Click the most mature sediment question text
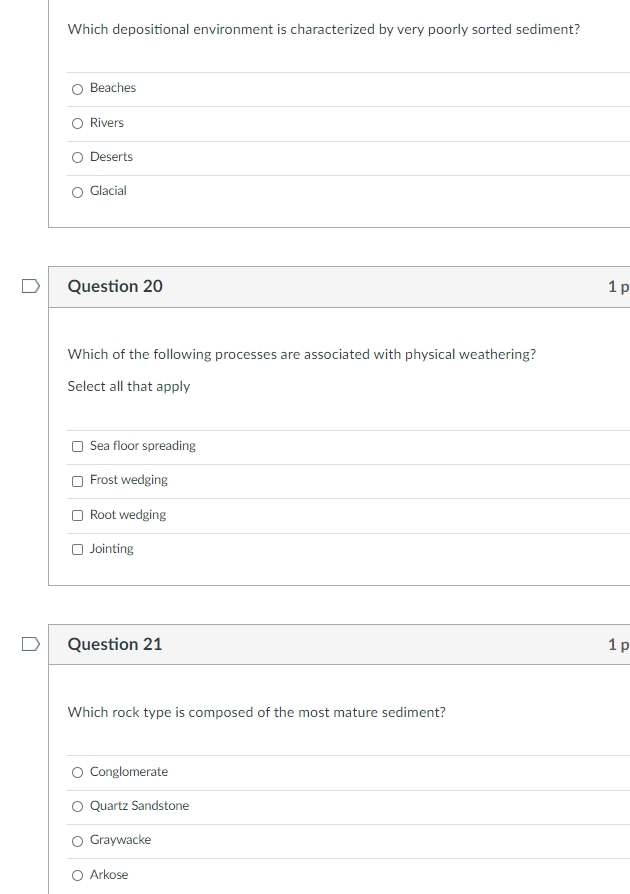630x894 pixels. click(x=256, y=713)
